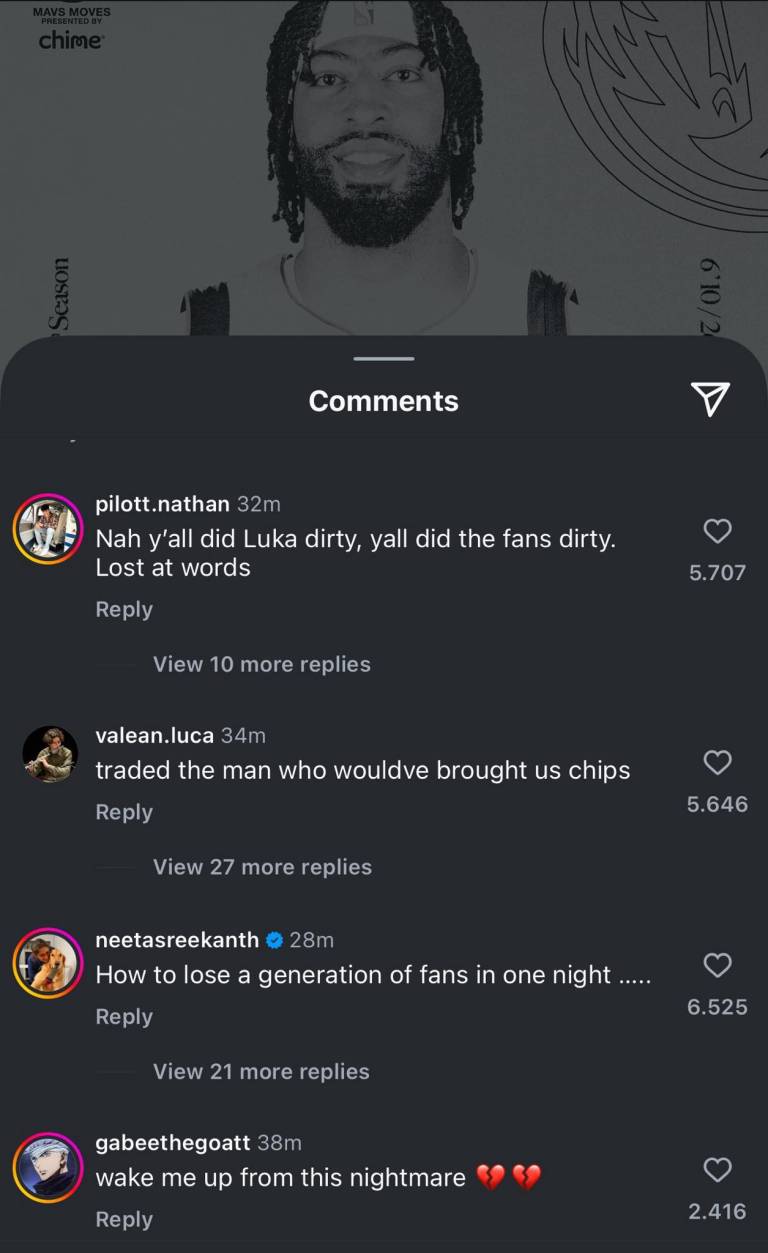Tap the Comments sheet drag handle
The height and width of the screenshot is (1253, 768).
point(384,358)
